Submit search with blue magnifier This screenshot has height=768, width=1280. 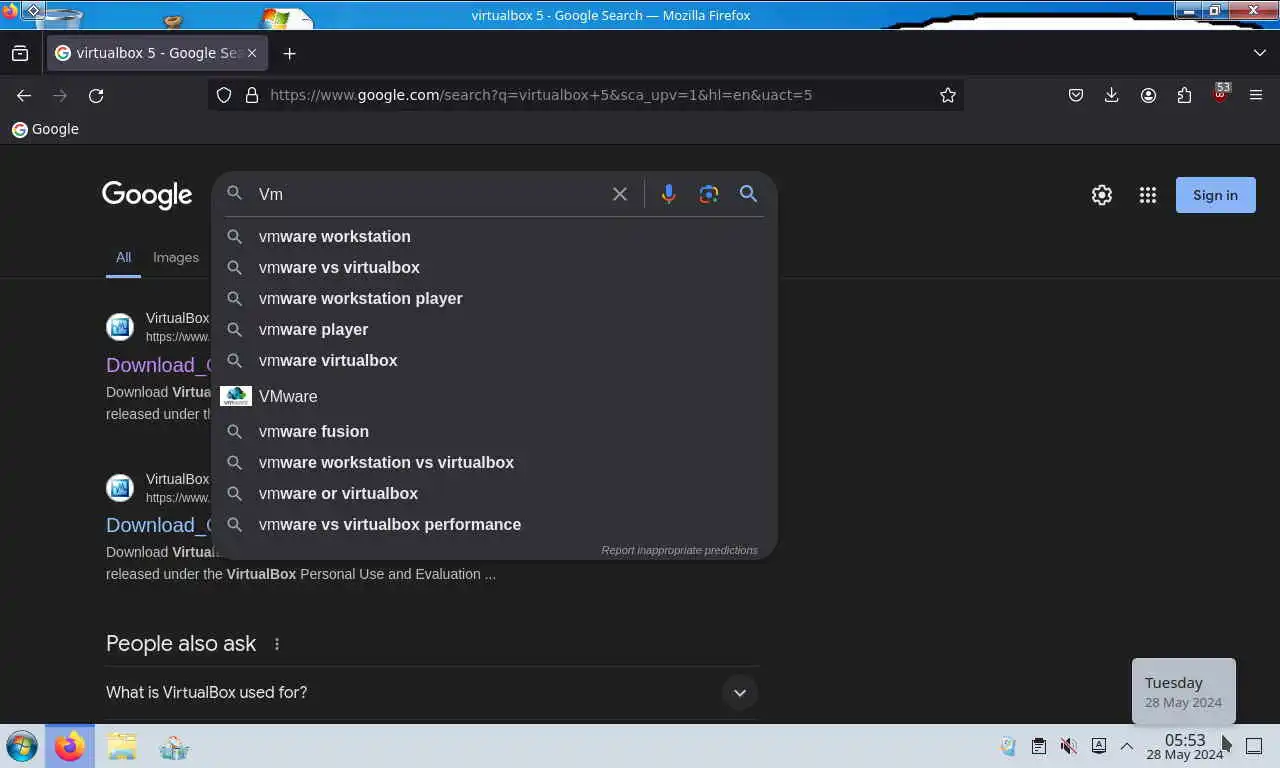click(748, 194)
